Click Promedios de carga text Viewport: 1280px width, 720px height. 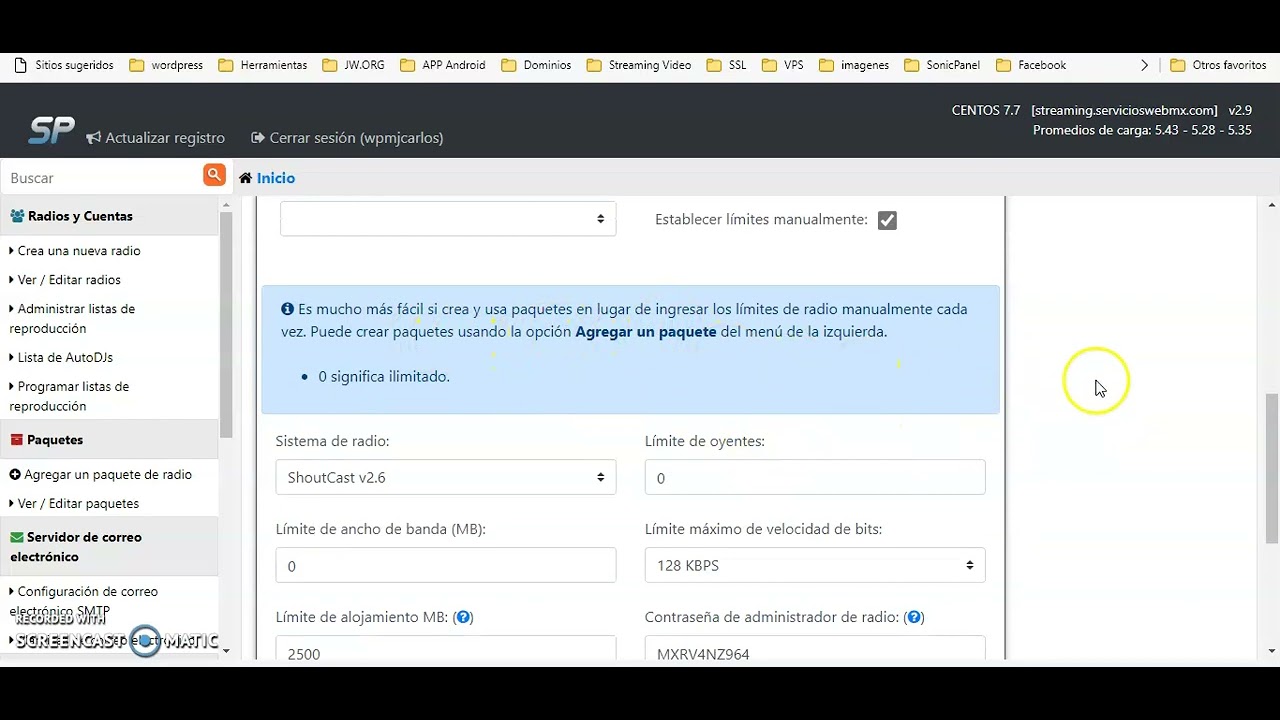click(x=1142, y=131)
